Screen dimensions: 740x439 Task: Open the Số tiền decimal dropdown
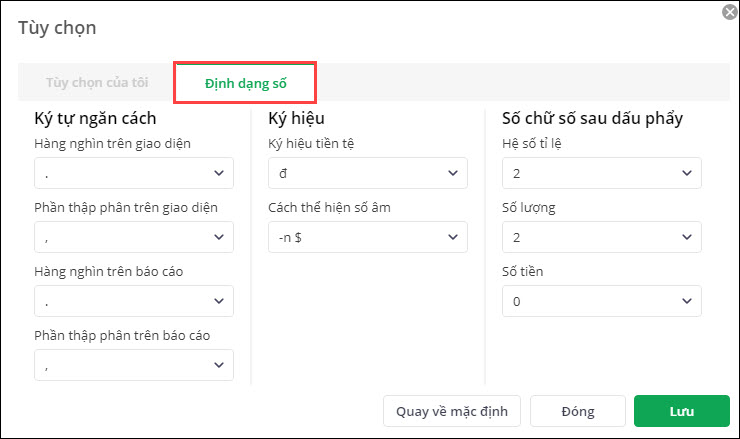point(601,301)
